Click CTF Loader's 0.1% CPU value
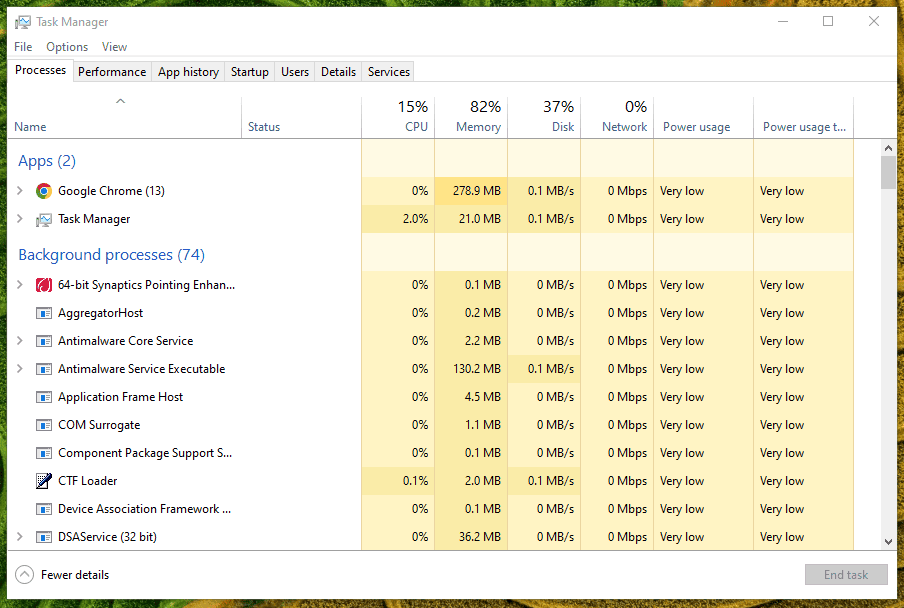 click(398, 481)
